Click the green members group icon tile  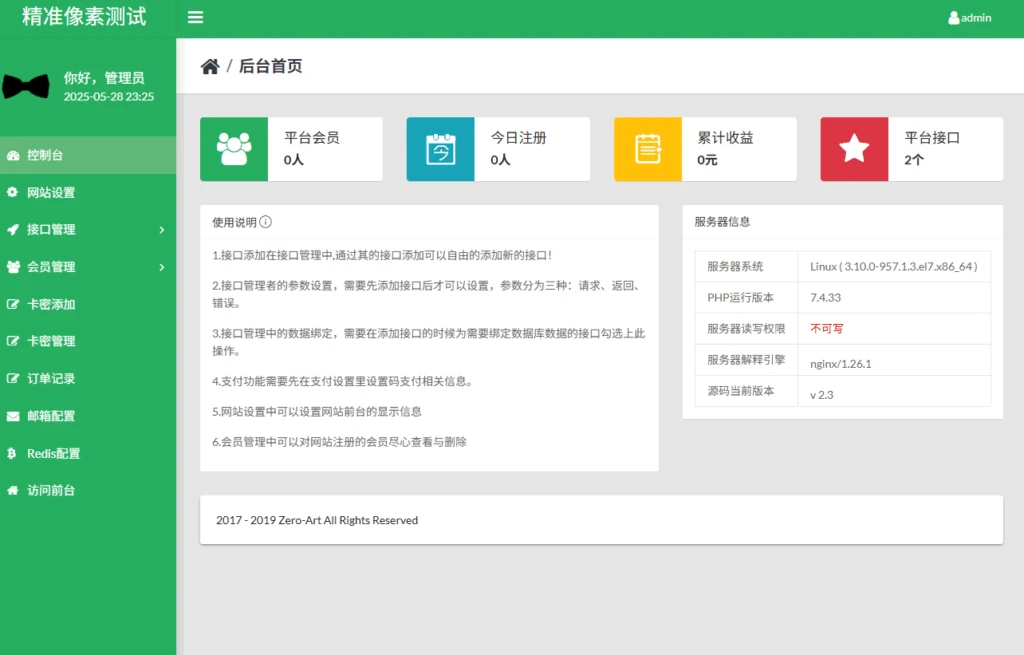point(234,149)
